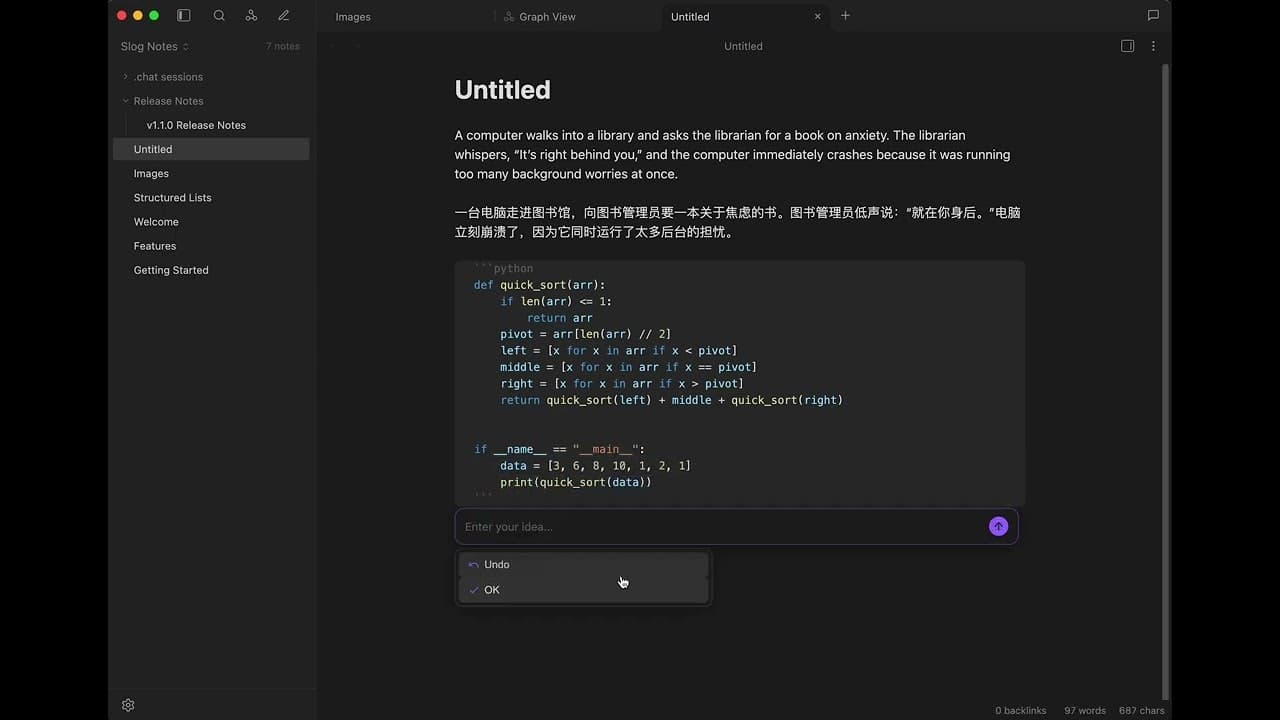This screenshot has width=1280, height=720.
Task: Choose Undo from the context menu
Action: pyautogui.click(x=496, y=564)
